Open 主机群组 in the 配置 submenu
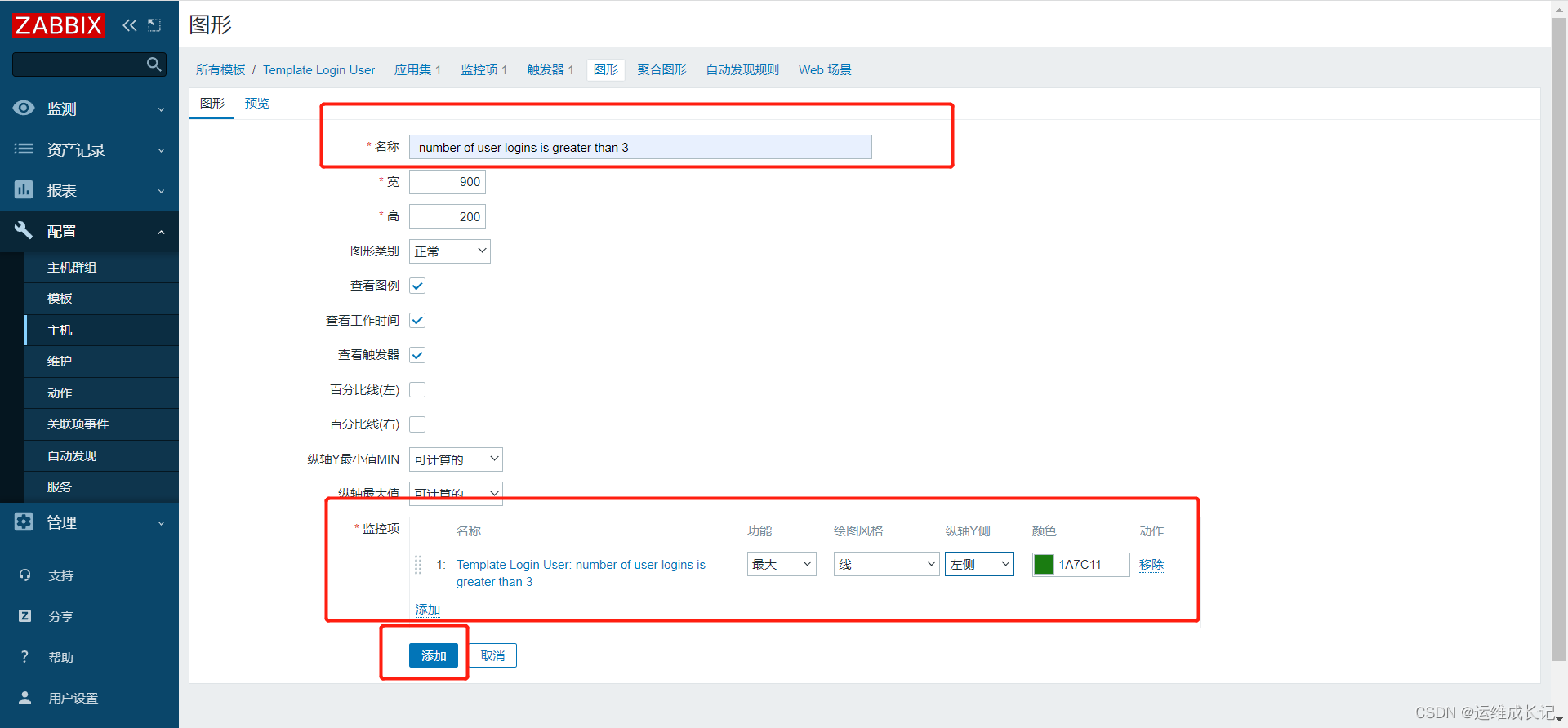Screen dimensions: 1568x728 pyautogui.click(x=101, y=267)
